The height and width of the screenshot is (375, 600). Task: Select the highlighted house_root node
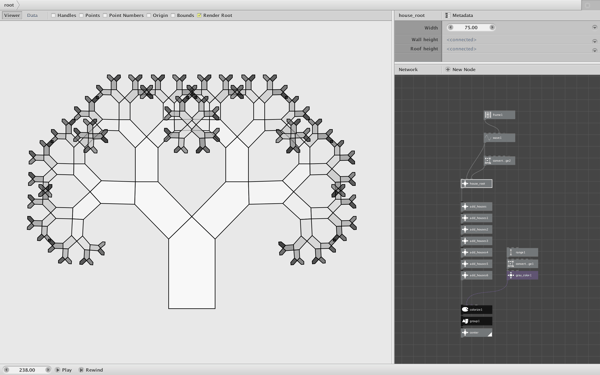[x=476, y=184]
